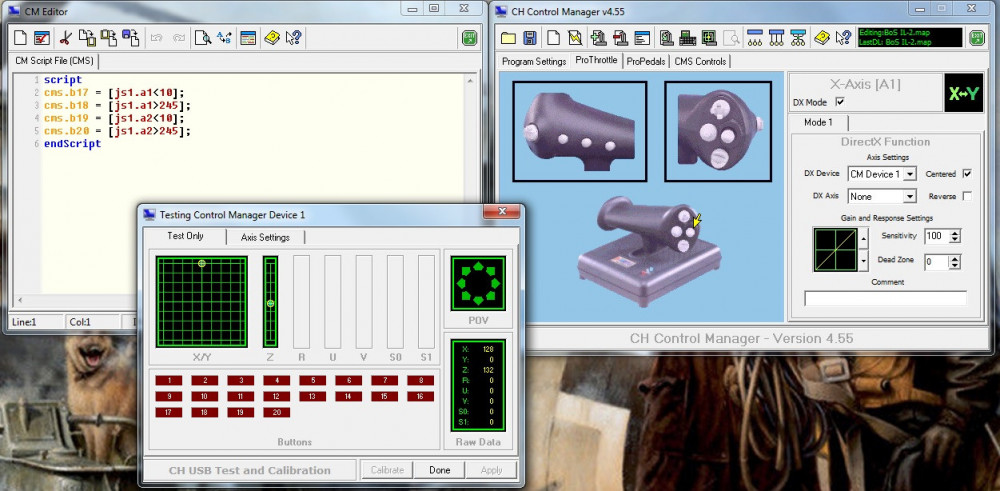
Task: Open the help book icon in Control Manager
Action: (x=820, y=38)
